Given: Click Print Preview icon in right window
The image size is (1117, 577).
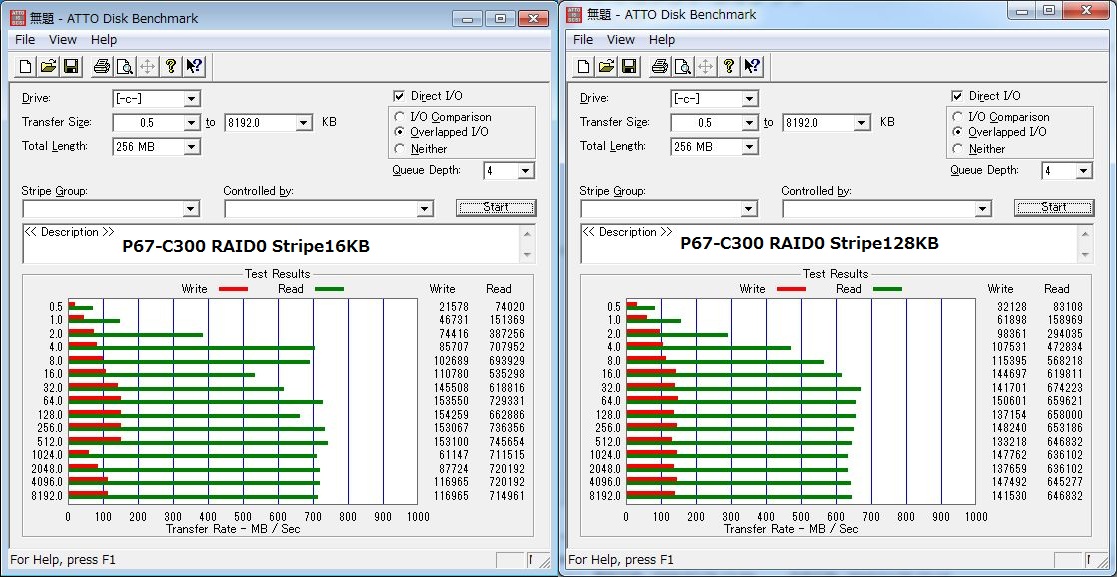Looking at the screenshot, I should [x=683, y=67].
